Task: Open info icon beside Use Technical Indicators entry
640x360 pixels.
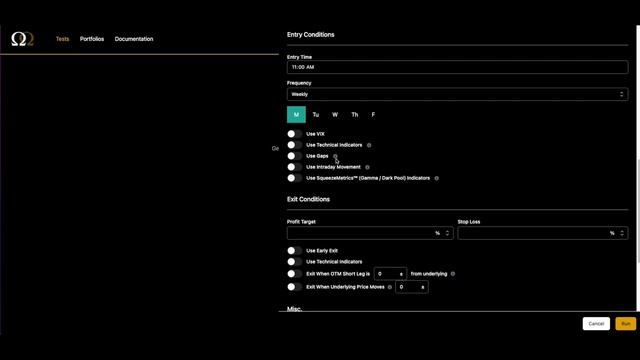Action: tap(369, 145)
